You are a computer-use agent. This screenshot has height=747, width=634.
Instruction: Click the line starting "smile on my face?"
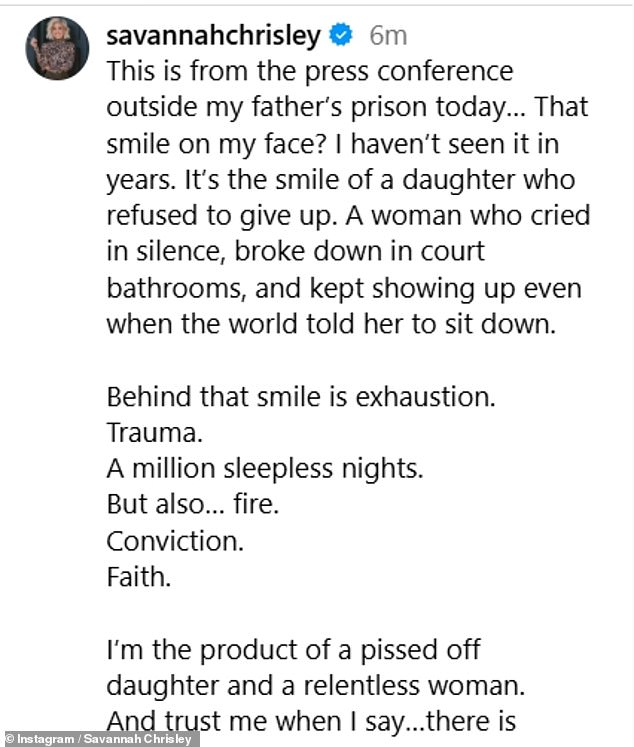pos(332,144)
